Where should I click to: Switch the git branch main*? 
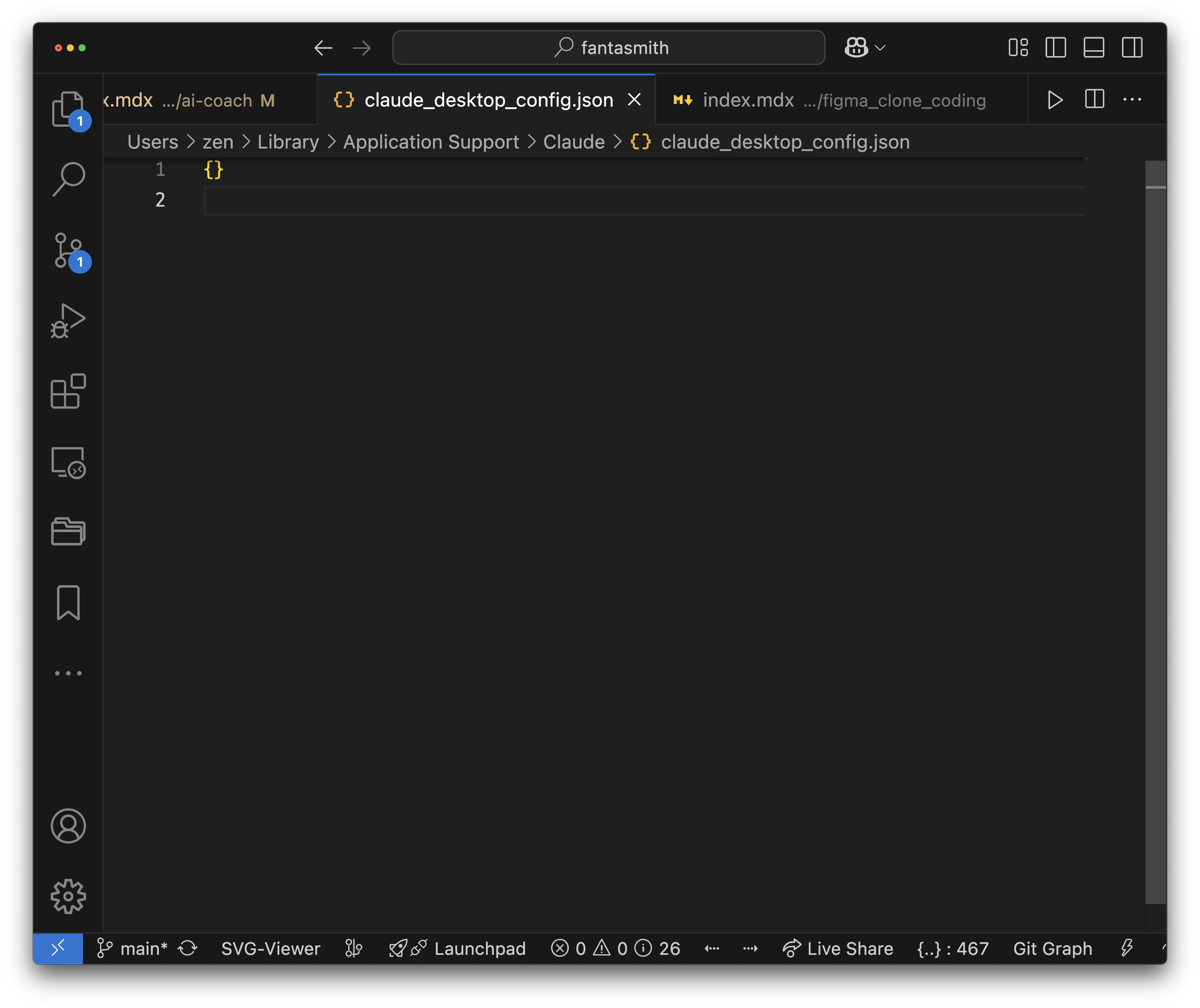[132, 949]
